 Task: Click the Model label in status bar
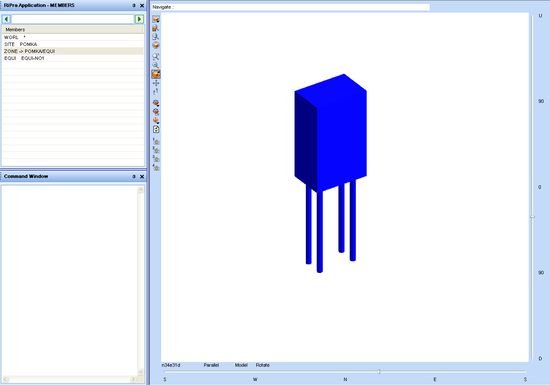click(x=241, y=365)
